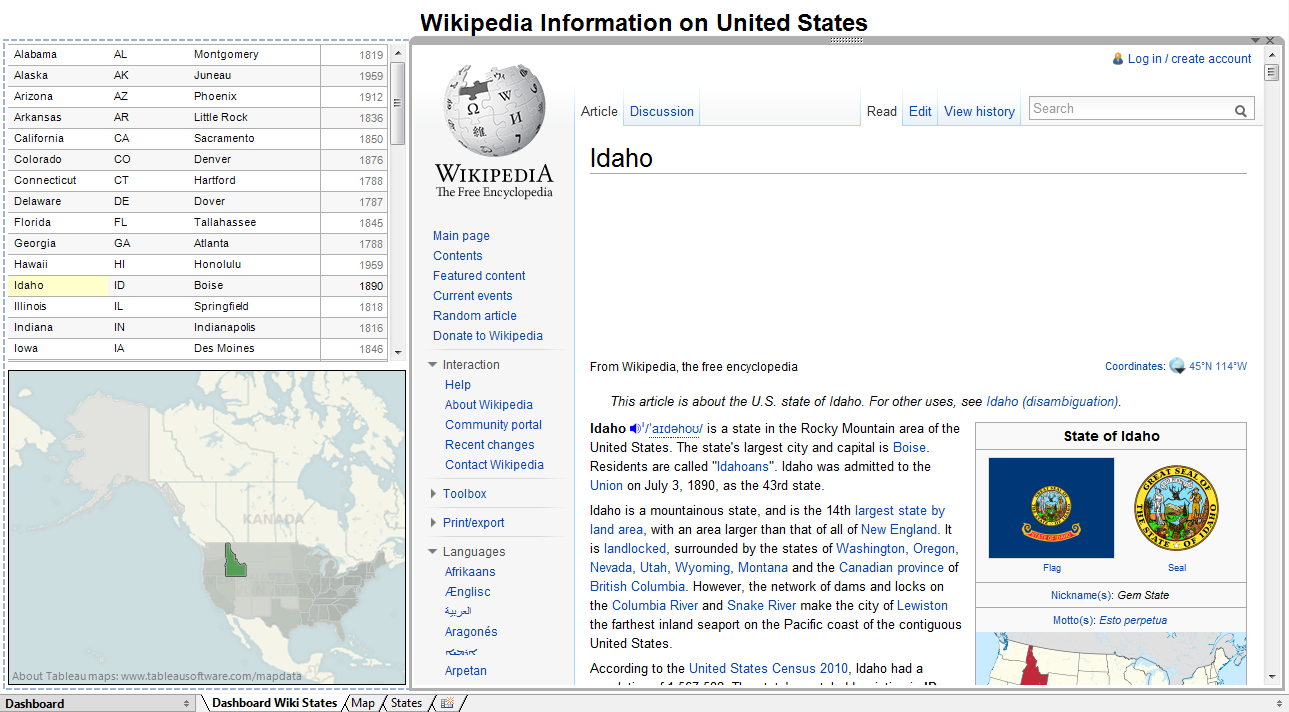The image size is (1289, 712).
Task: Collapse the Interaction sidebar section
Action: point(433,365)
